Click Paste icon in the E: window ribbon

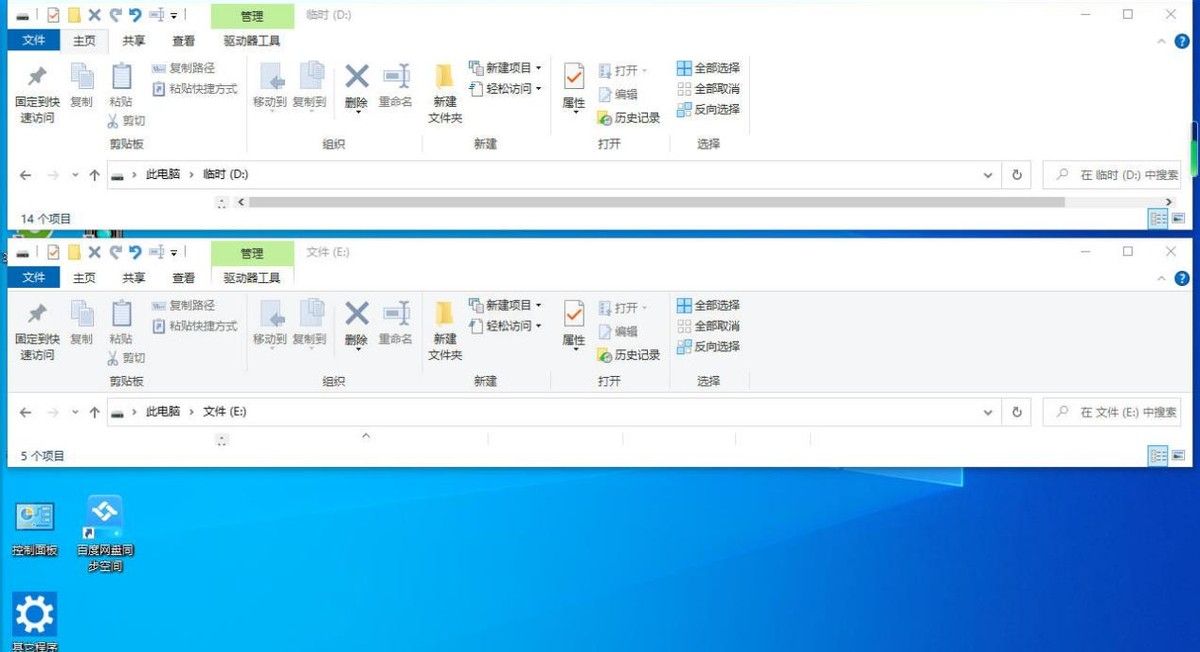click(121, 323)
